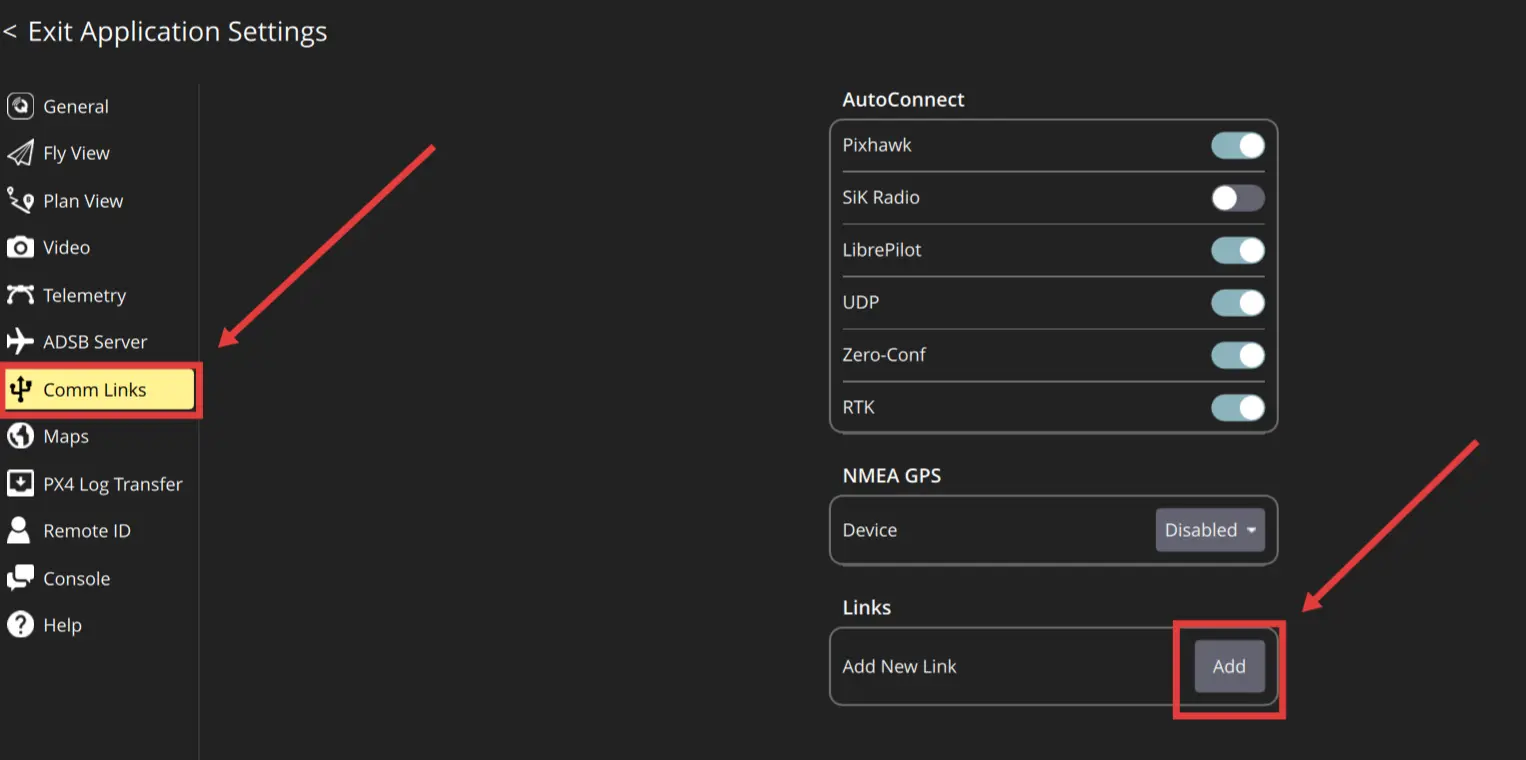Screen dimensions: 1526x760
Task: Select ADSB Server label in sidebar
Action: pyautogui.click(x=95, y=342)
